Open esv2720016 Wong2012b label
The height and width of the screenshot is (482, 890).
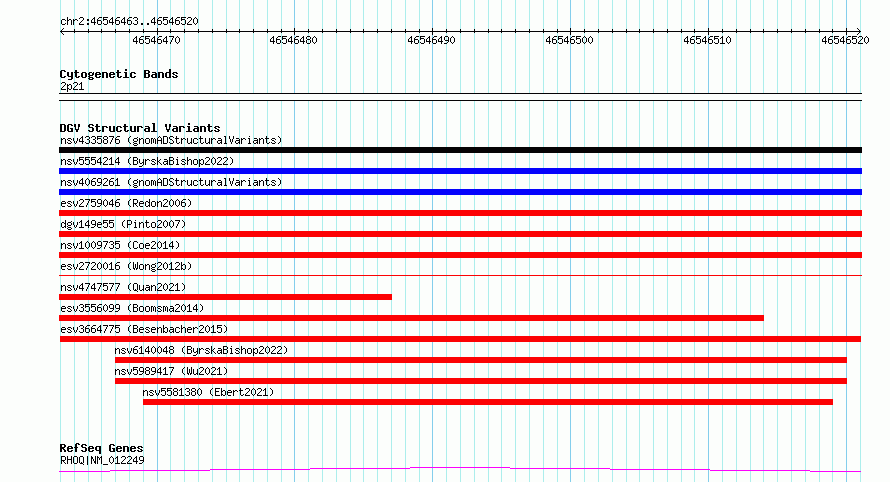click(126, 266)
